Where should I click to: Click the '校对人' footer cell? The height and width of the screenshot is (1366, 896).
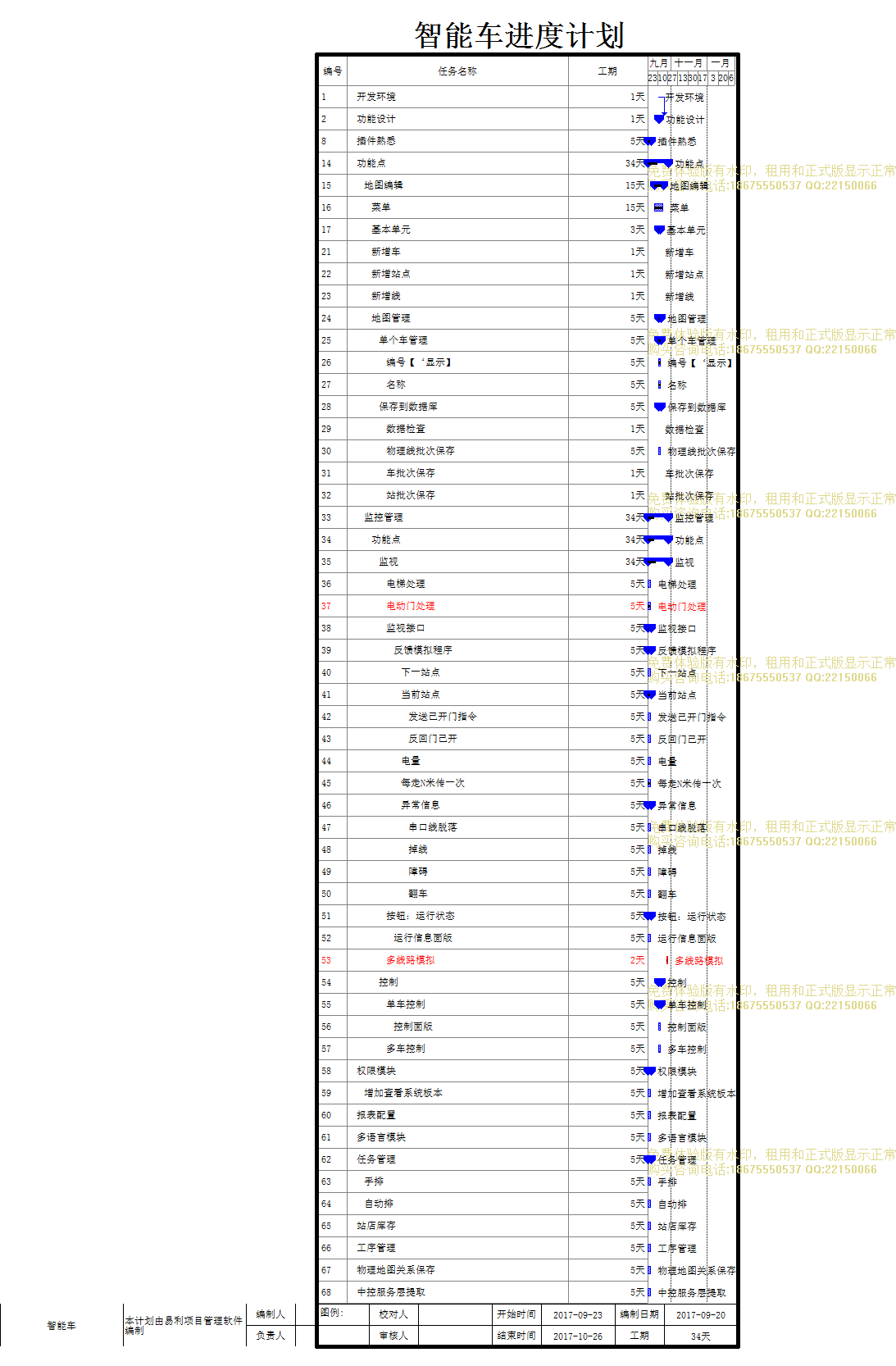(393, 1314)
